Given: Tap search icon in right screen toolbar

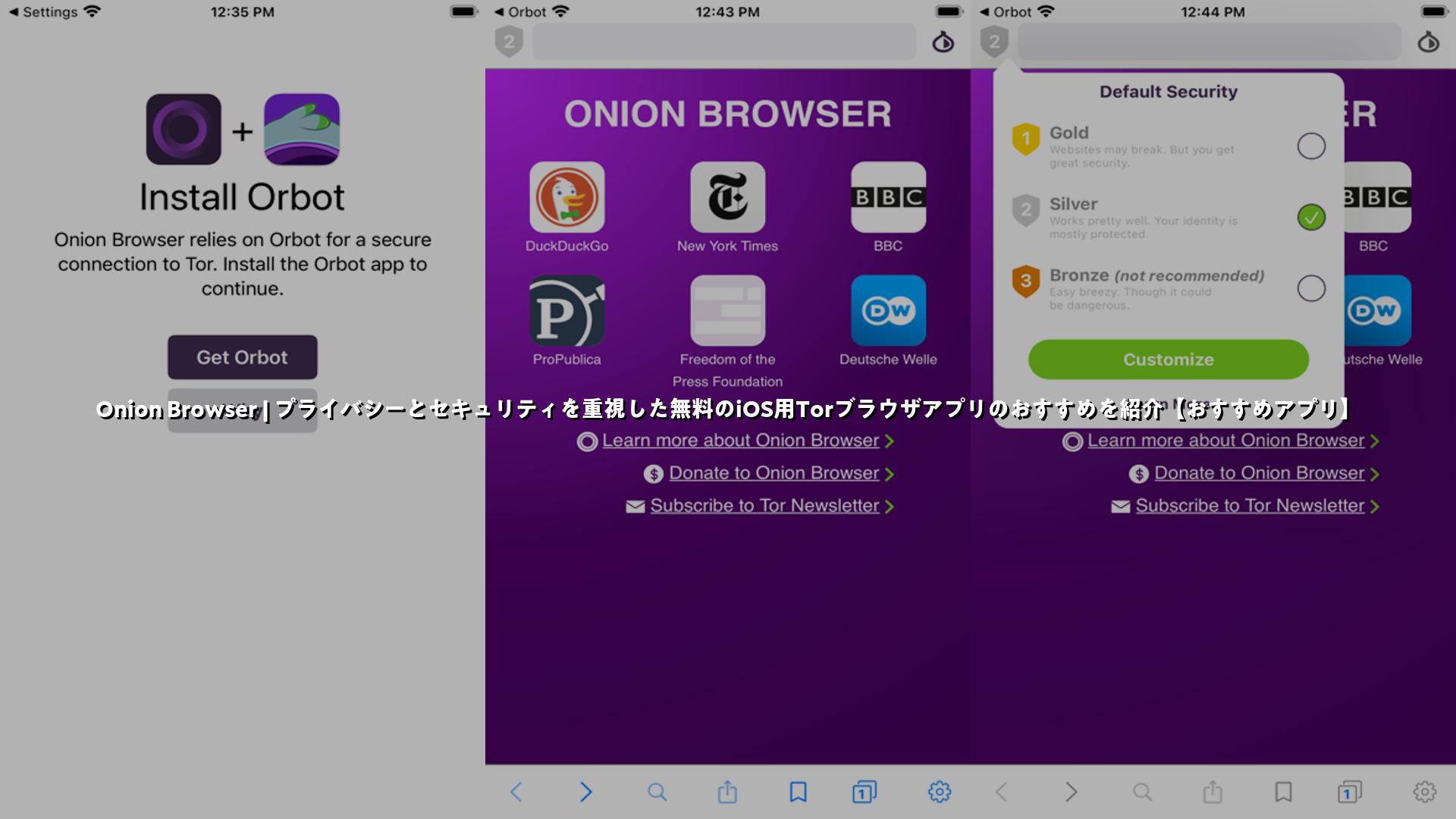Looking at the screenshot, I should [x=1142, y=792].
